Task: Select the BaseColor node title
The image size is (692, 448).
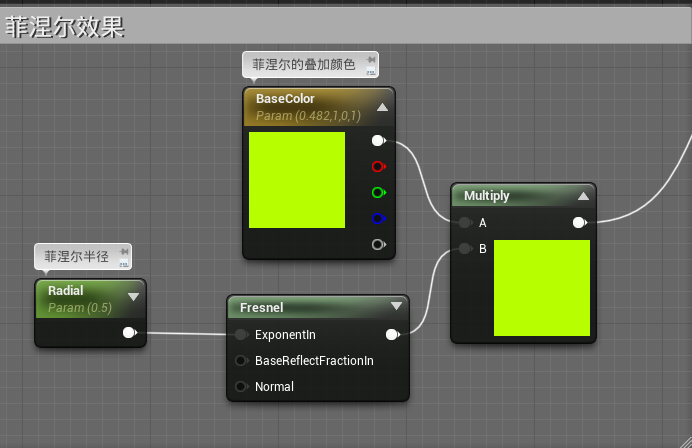Action: (285, 99)
